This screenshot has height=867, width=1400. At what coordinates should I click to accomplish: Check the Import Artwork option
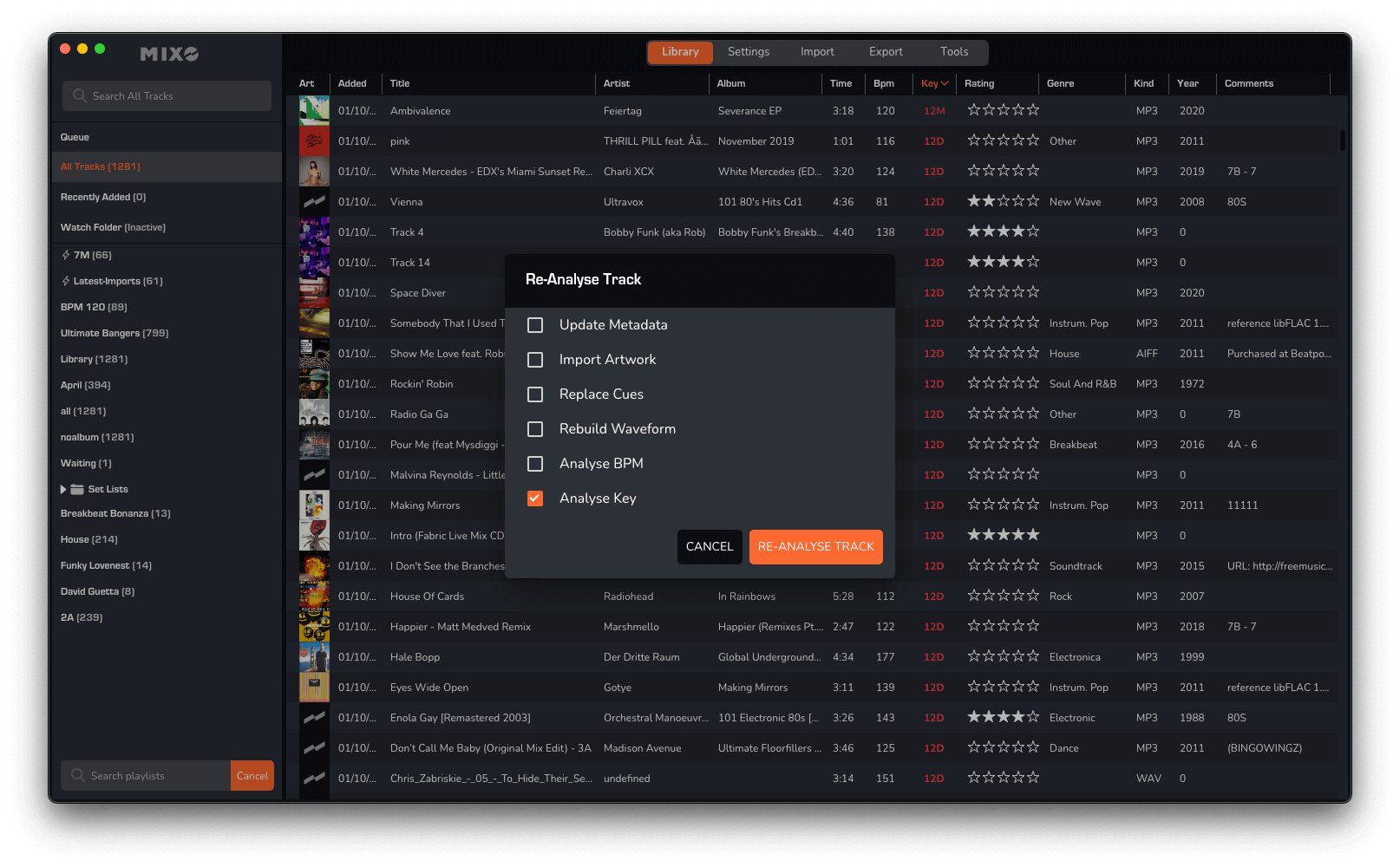tap(535, 360)
